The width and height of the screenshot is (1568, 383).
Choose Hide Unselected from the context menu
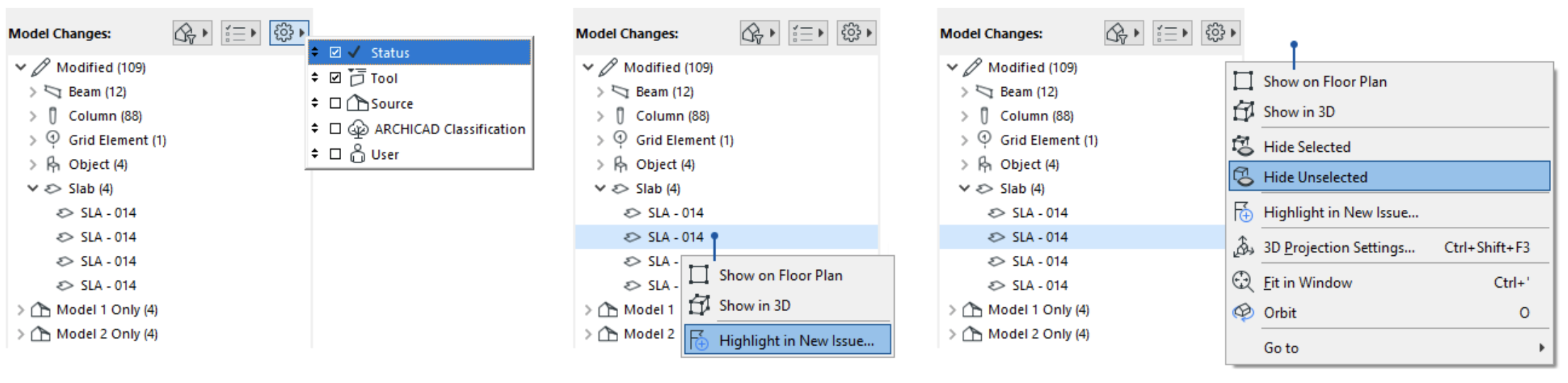[x=1315, y=177]
